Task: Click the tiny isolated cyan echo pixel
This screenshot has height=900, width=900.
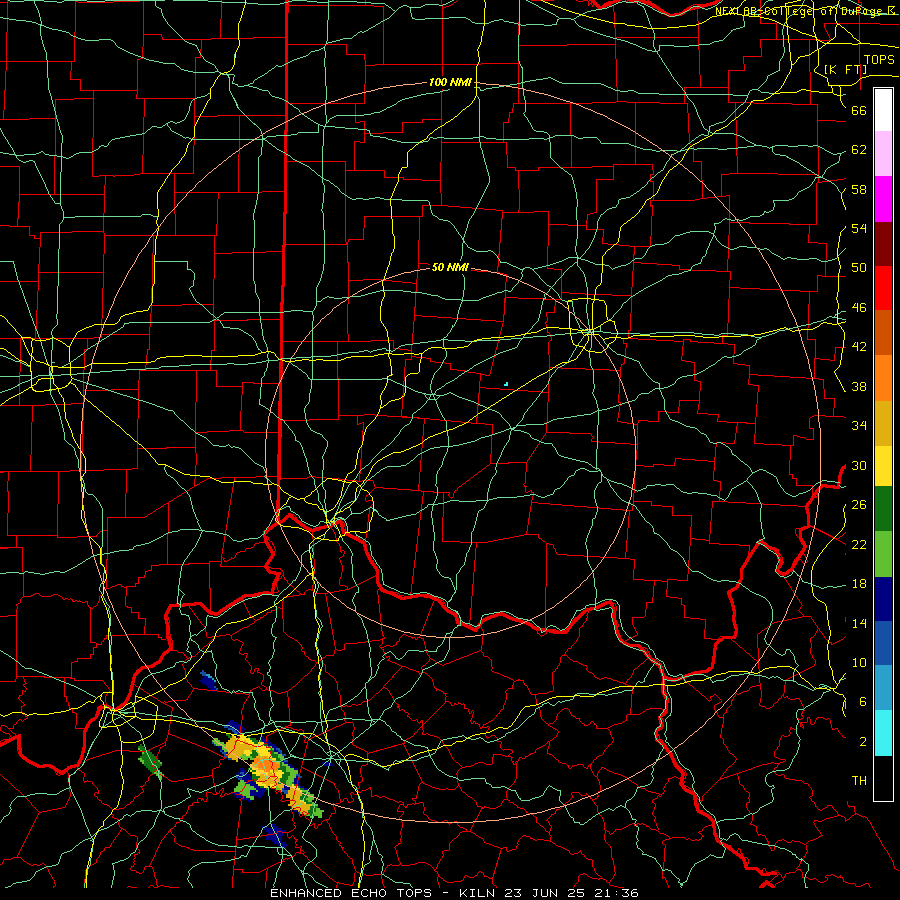Action: 506,384
